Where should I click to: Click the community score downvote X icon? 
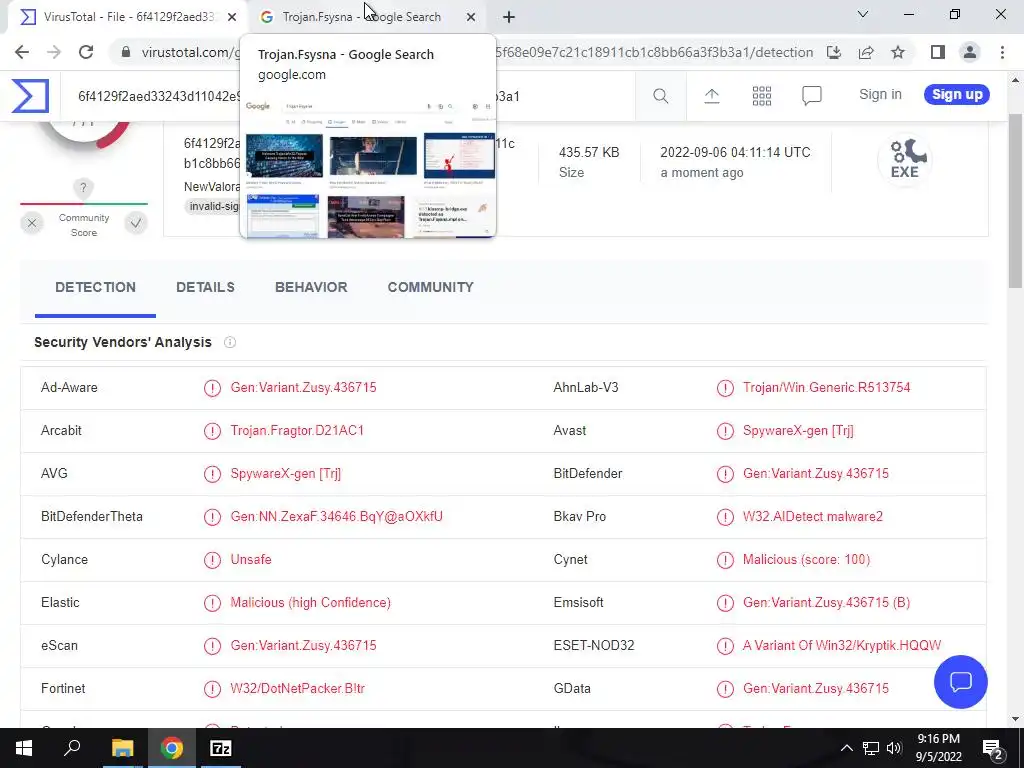coord(31,223)
